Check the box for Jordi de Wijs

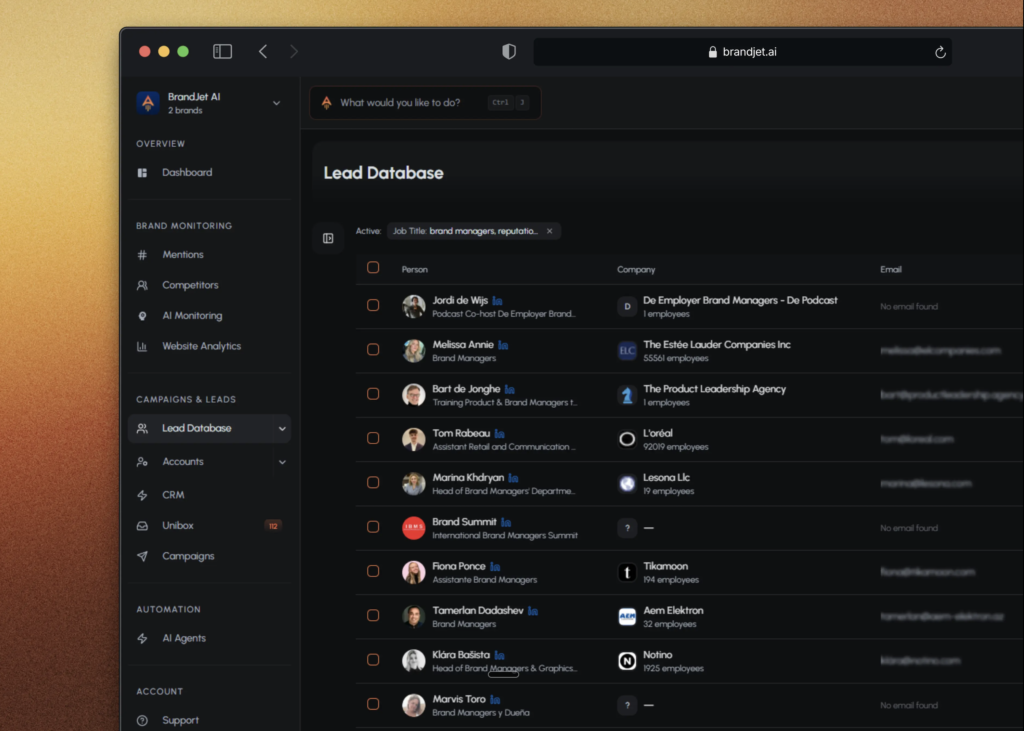coord(373,305)
